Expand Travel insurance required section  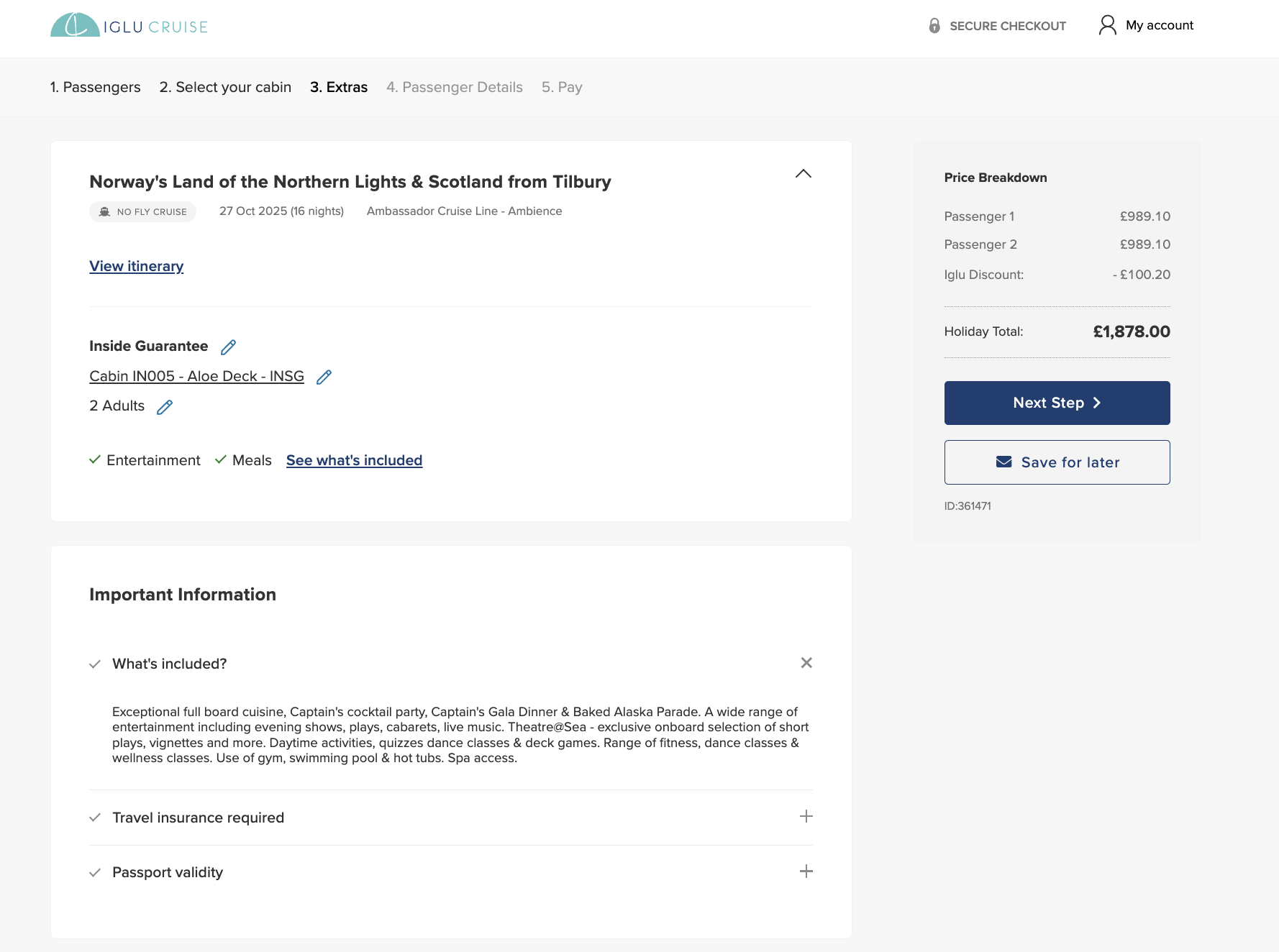pos(806,816)
